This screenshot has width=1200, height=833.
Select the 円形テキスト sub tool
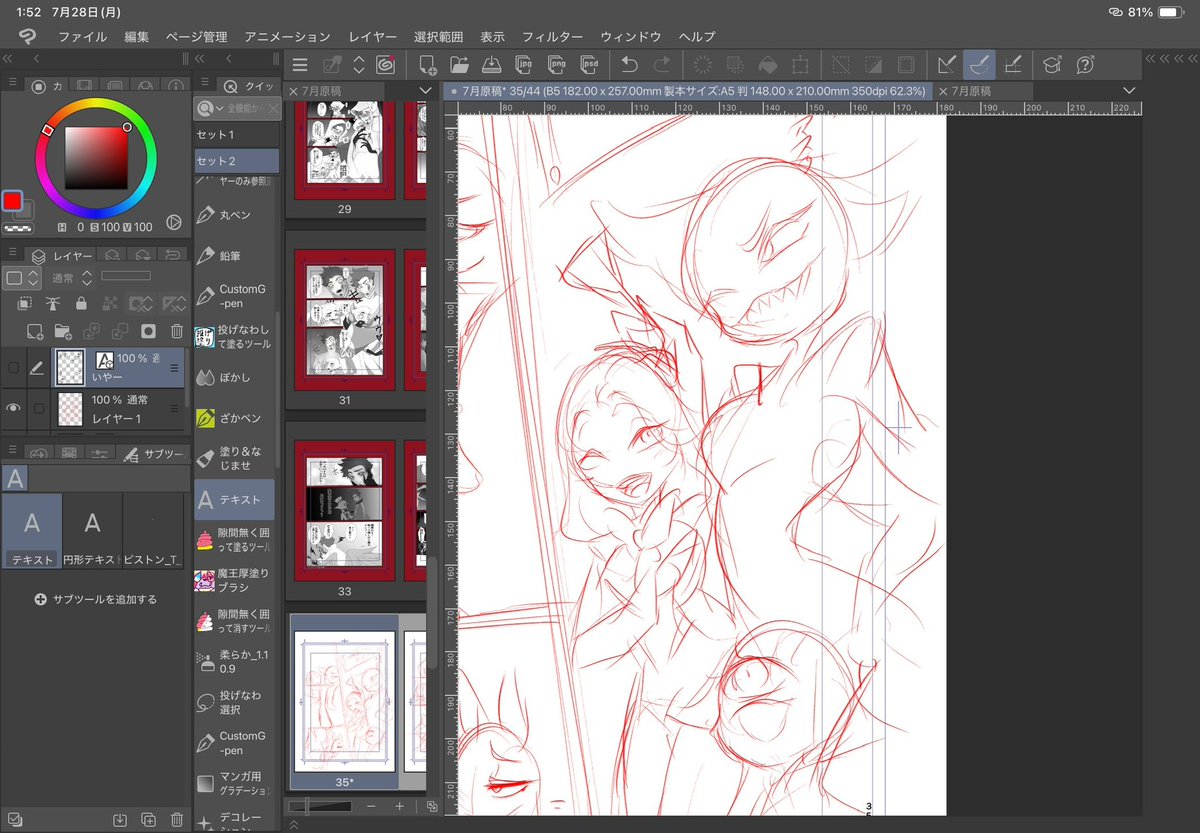92,531
